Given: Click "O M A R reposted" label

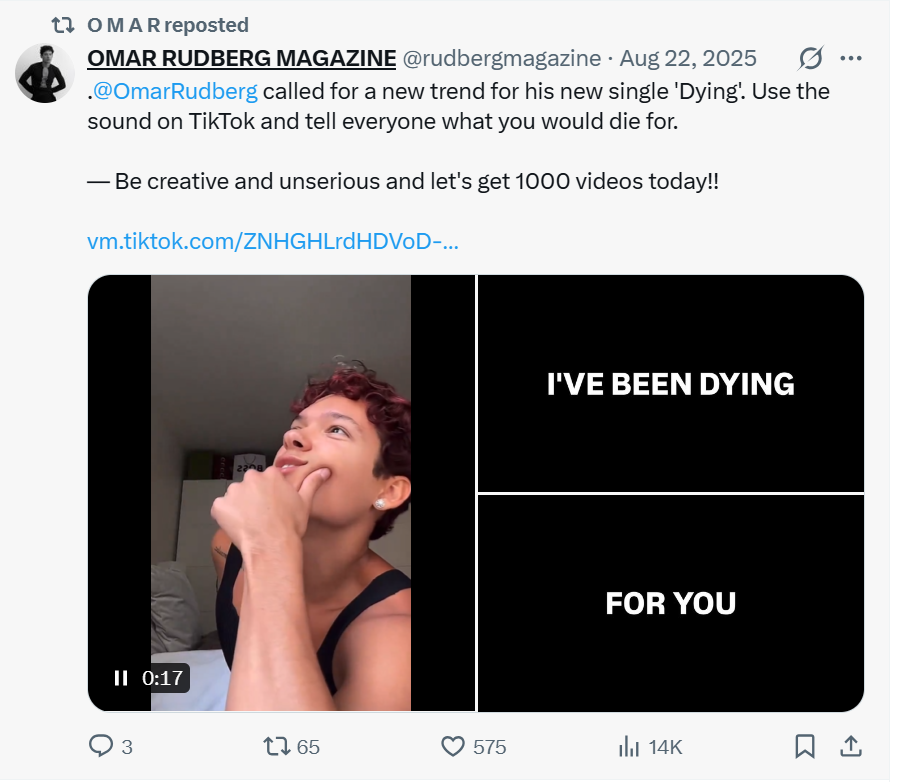Looking at the screenshot, I should click(168, 25).
